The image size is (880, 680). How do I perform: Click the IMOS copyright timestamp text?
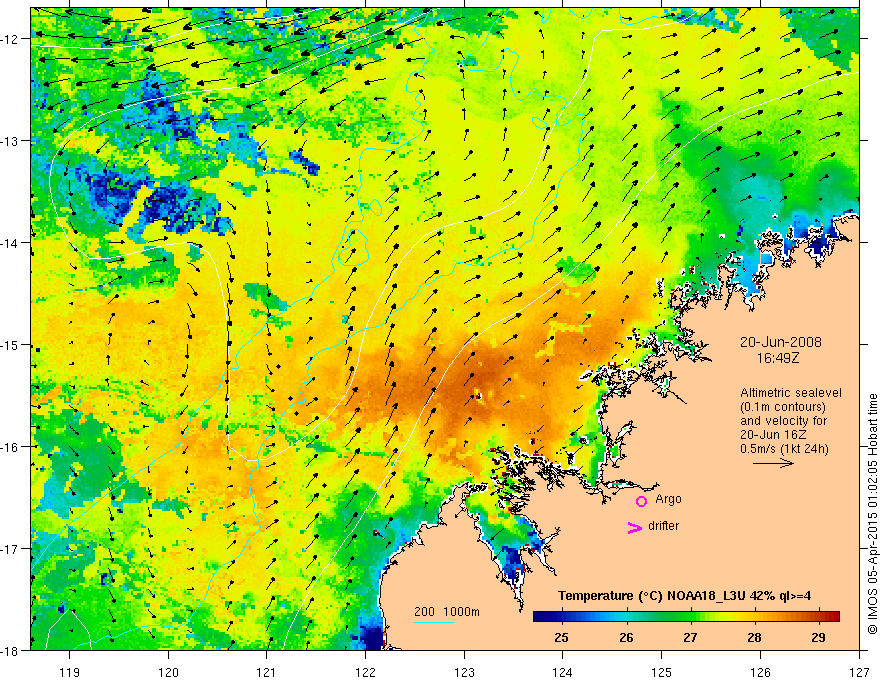[872, 514]
